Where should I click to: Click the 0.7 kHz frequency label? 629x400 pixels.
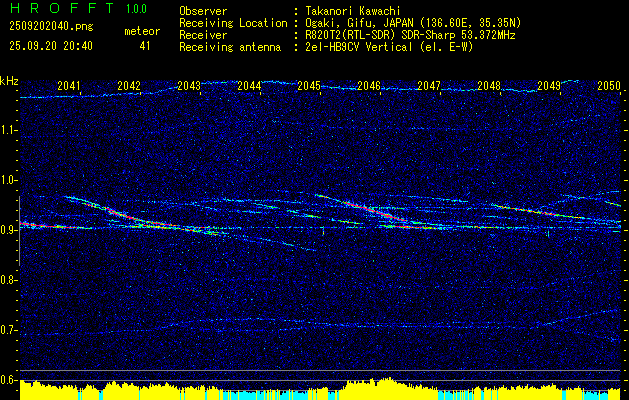pyautogui.click(x=9, y=330)
